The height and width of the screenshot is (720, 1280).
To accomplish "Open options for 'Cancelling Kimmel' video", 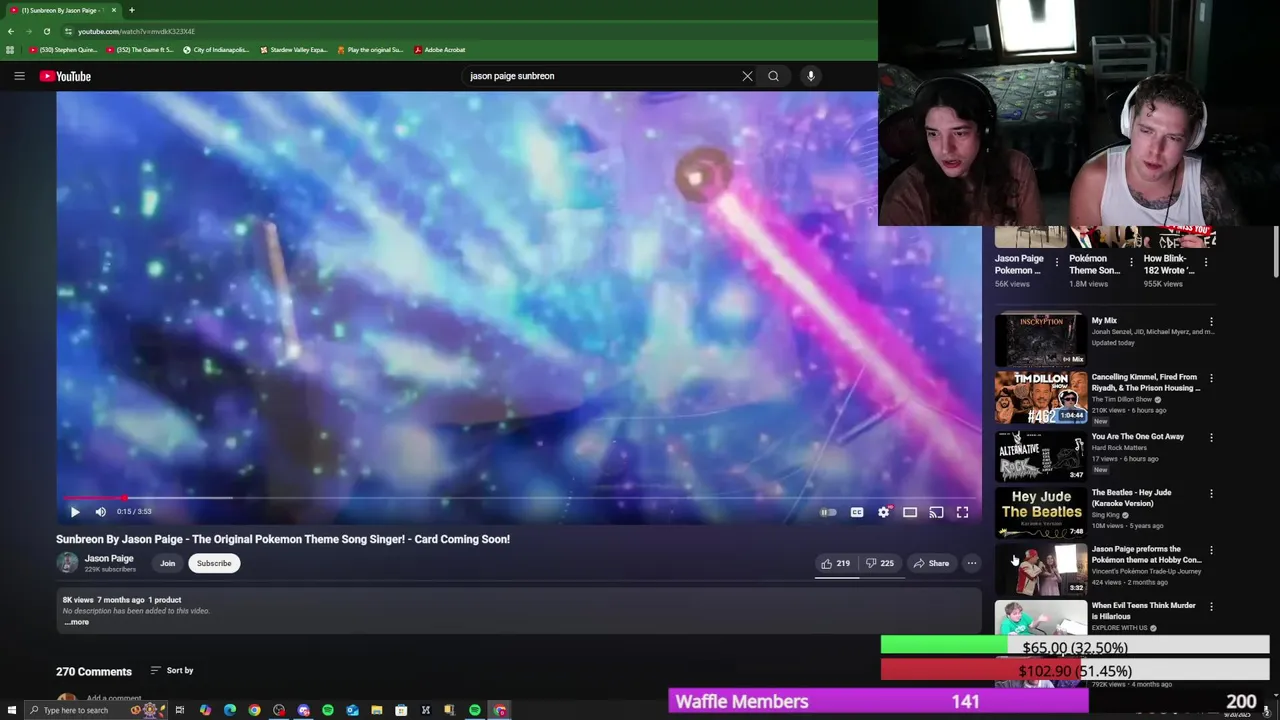I will 1211,378.
